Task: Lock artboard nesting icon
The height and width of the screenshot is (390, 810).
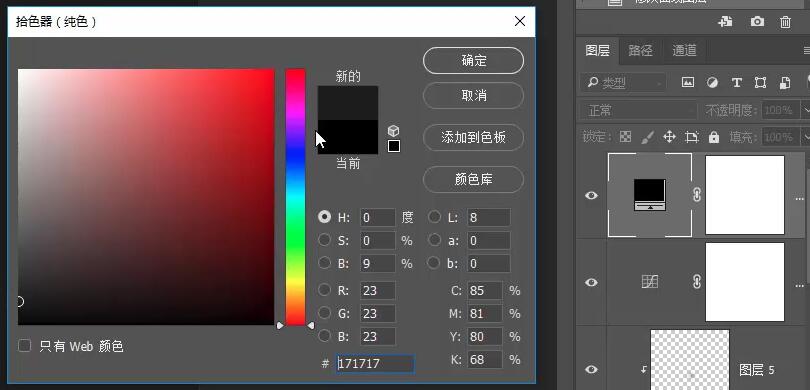Action: click(x=692, y=137)
